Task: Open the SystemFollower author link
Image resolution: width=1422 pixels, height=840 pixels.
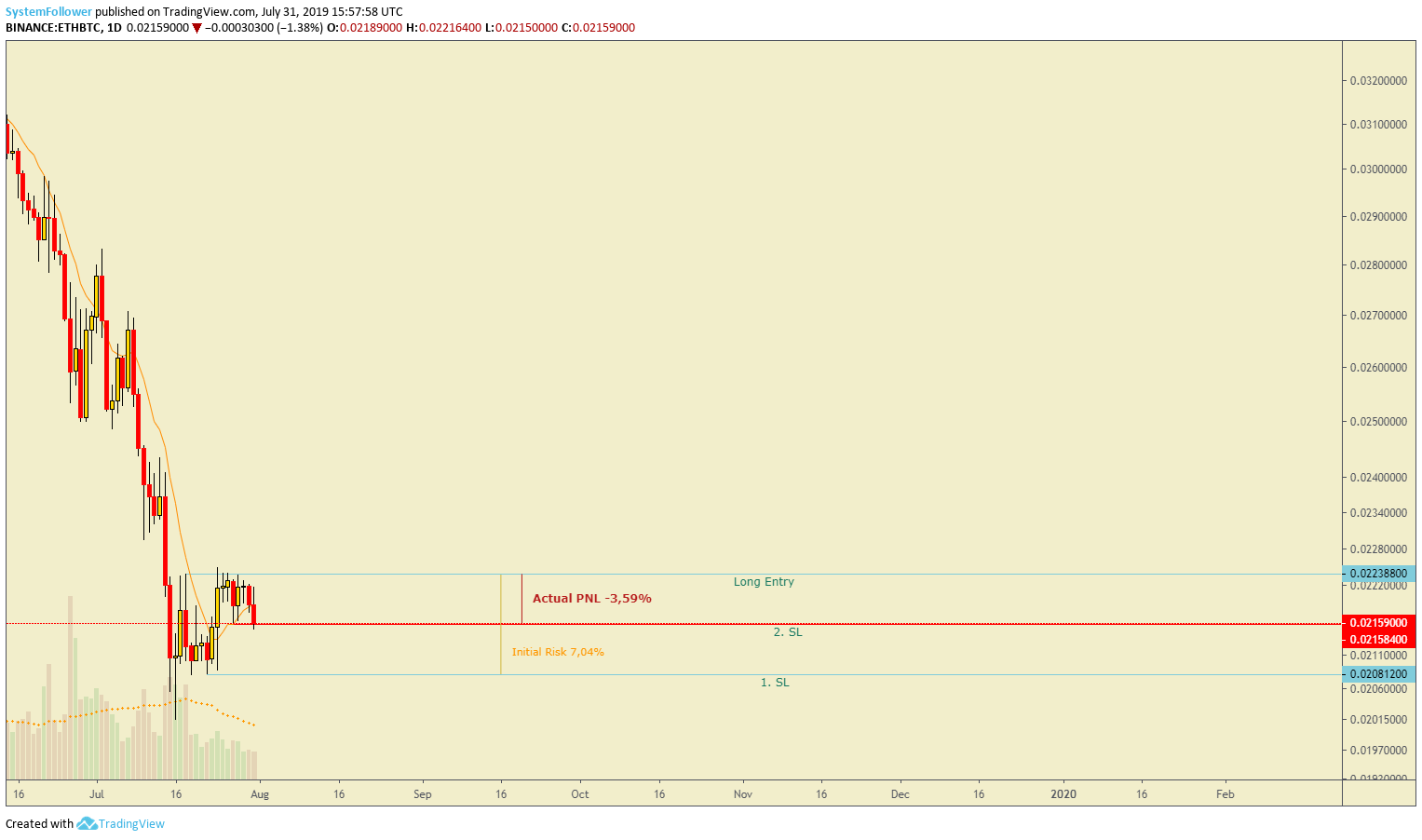Action: point(48,12)
